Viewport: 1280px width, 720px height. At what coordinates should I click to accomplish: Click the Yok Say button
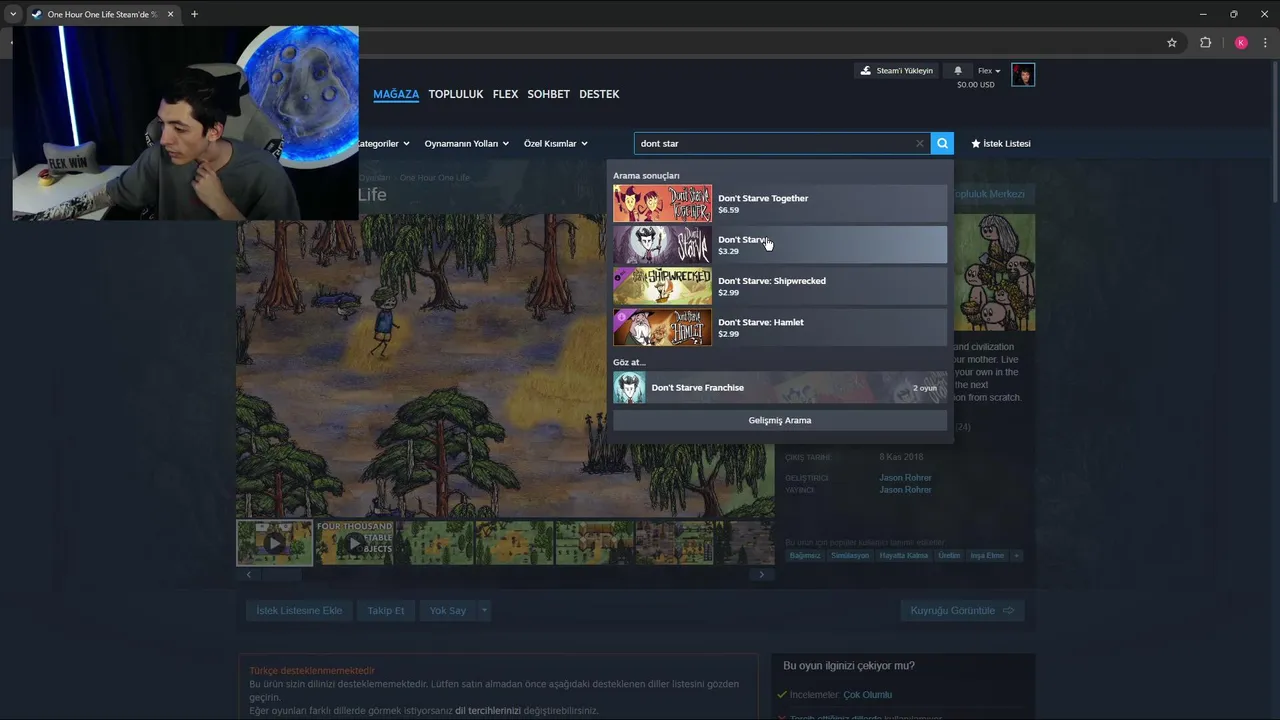448,610
